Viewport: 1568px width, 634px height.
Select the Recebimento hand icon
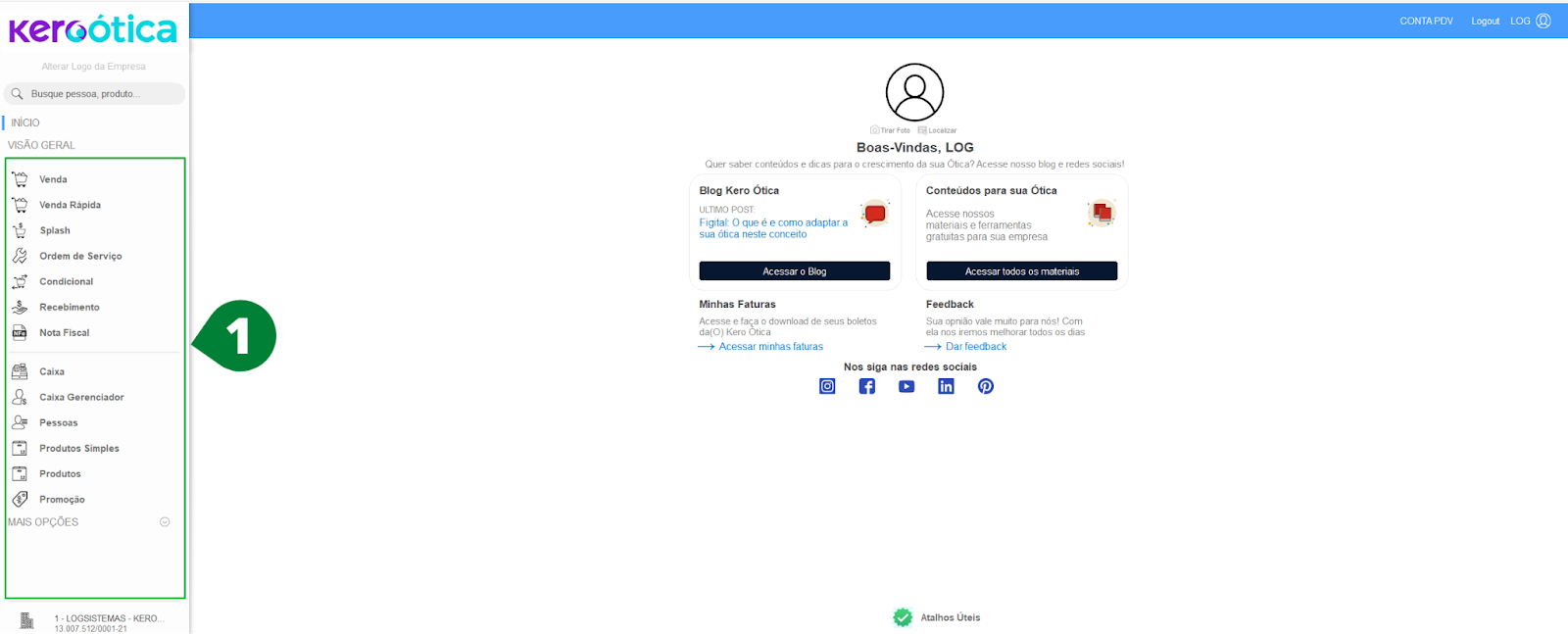pos(20,307)
